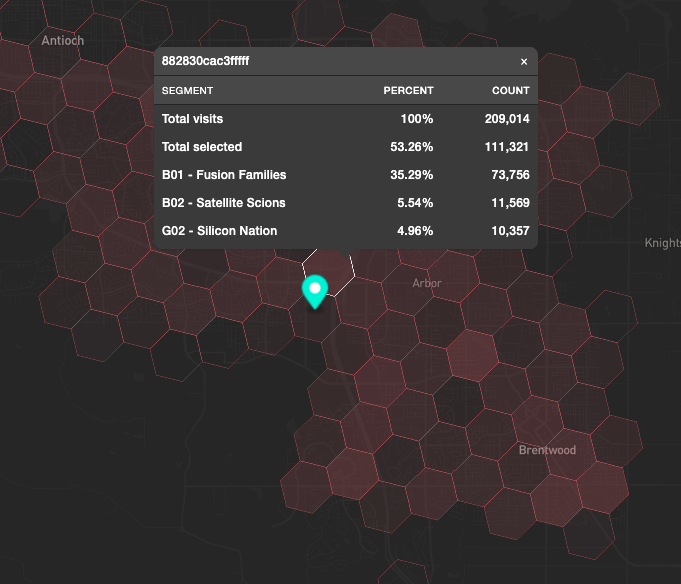This screenshot has width=681, height=584.
Task: Click the 35.29% percent value
Action: [x=411, y=175]
